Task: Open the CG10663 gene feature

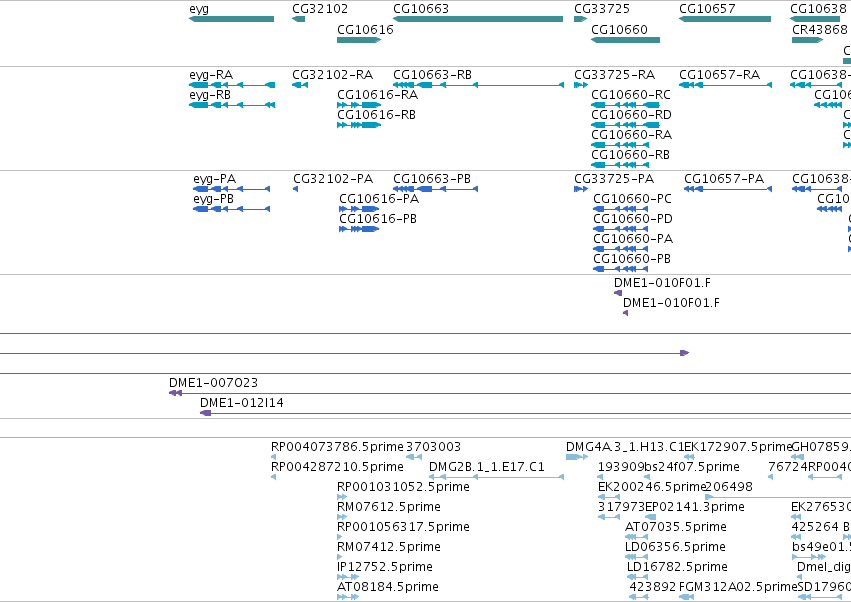Action: (x=478, y=19)
